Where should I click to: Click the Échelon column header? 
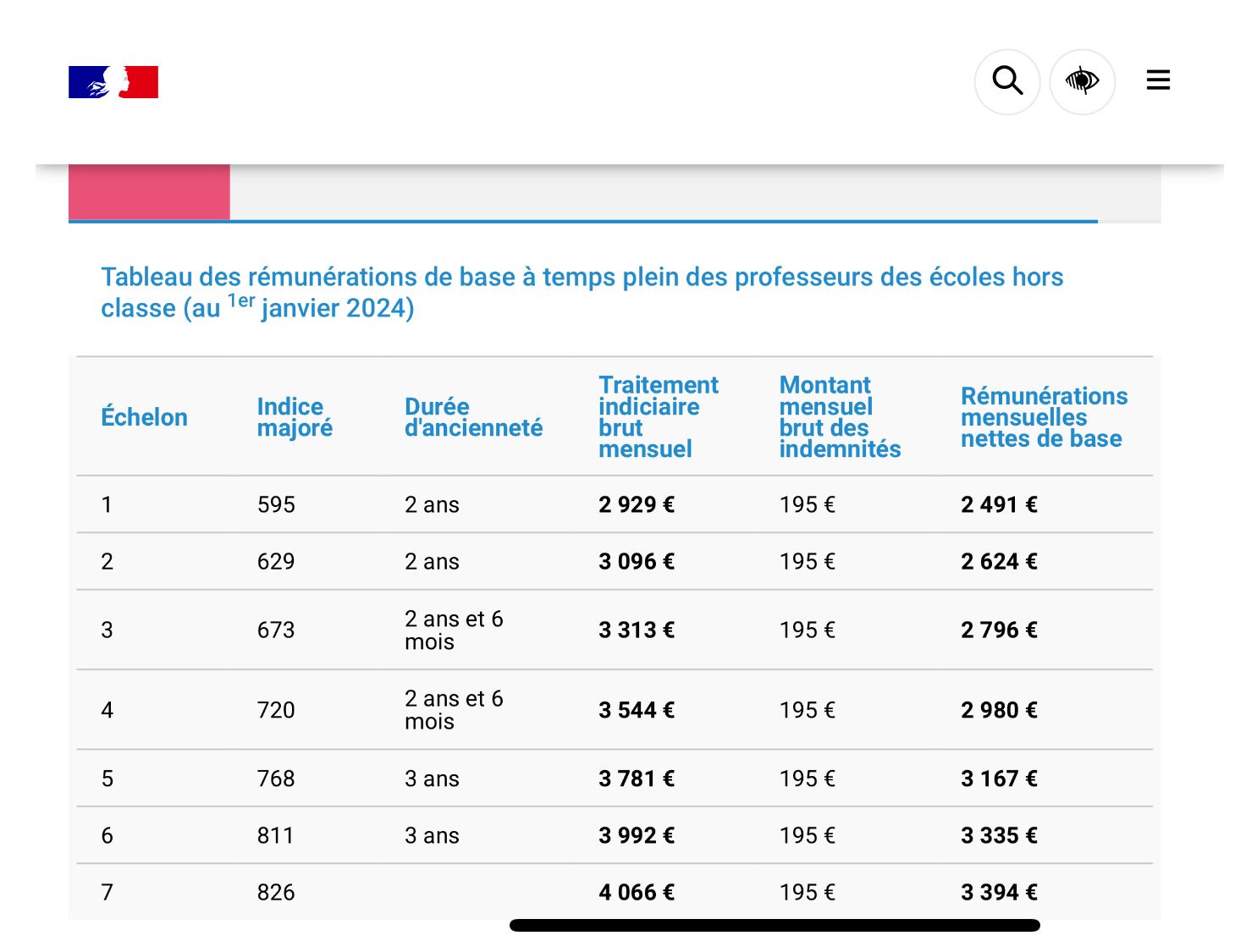tap(144, 417)
